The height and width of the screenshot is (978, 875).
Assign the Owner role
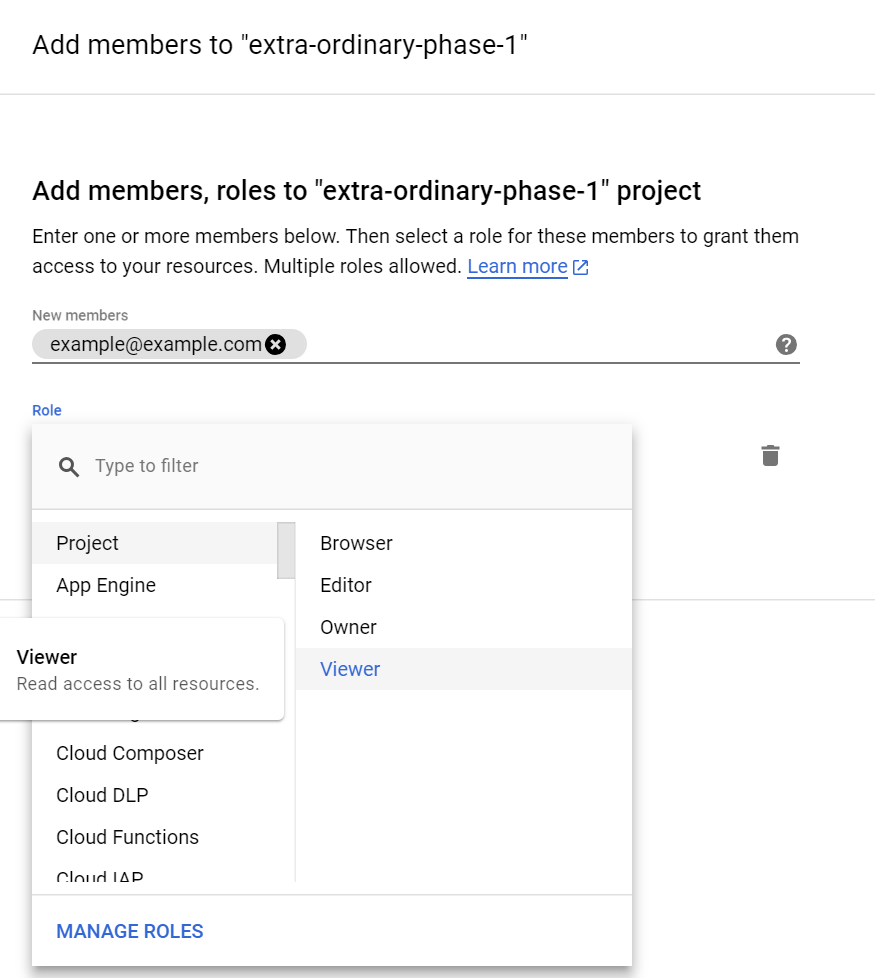coord(348,627)
